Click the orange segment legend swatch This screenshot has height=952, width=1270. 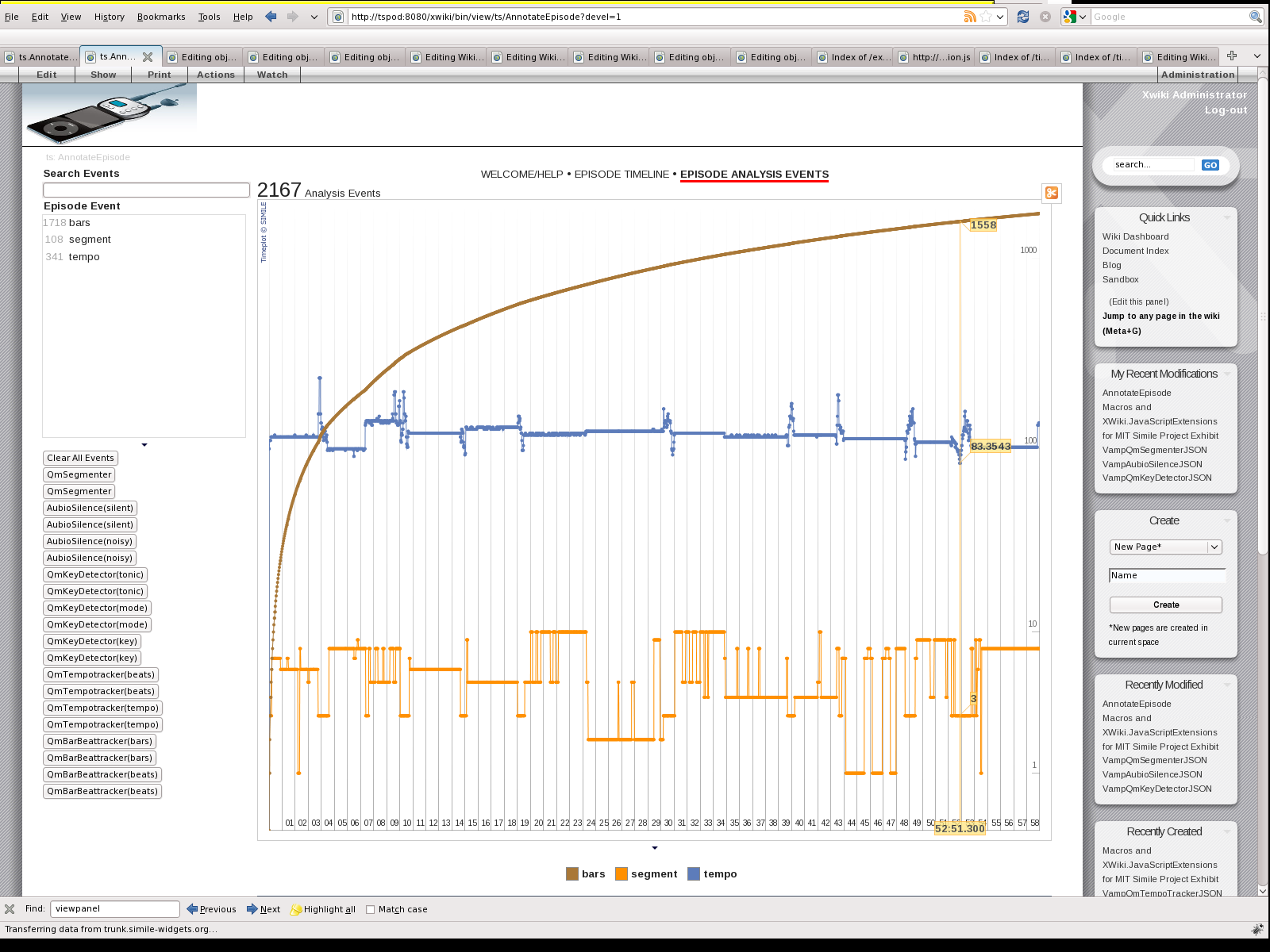pyautogui.click(x=621, y=874)
